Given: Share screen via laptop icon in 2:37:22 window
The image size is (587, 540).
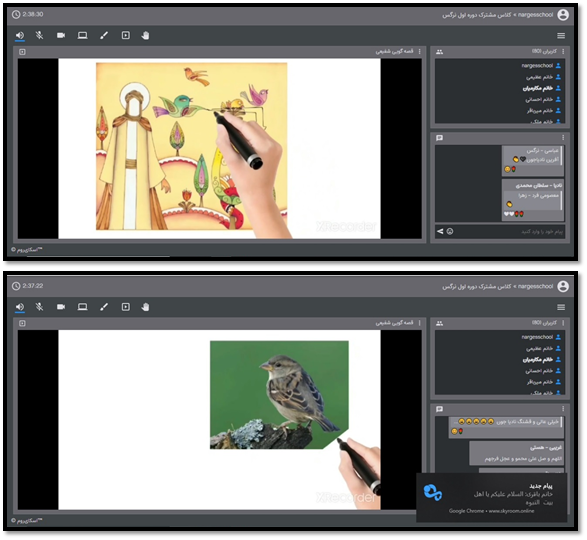Looking at the screenshot, I should point(82,307).
